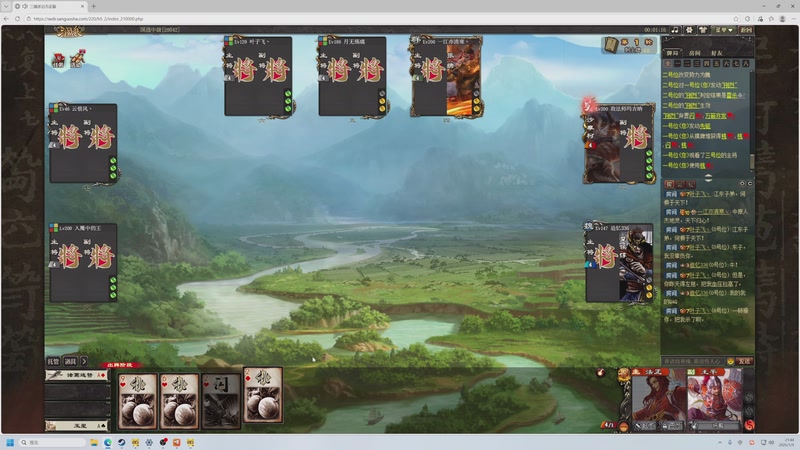Select the 八 seat filter button
The image size is (800, 450).
(745, 63)
